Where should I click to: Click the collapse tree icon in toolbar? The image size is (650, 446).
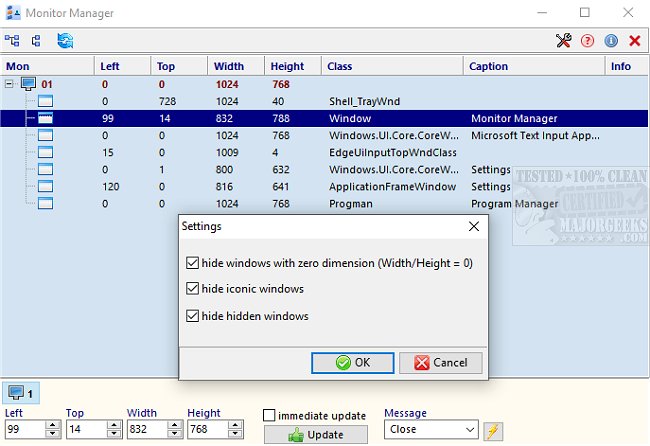37,41
